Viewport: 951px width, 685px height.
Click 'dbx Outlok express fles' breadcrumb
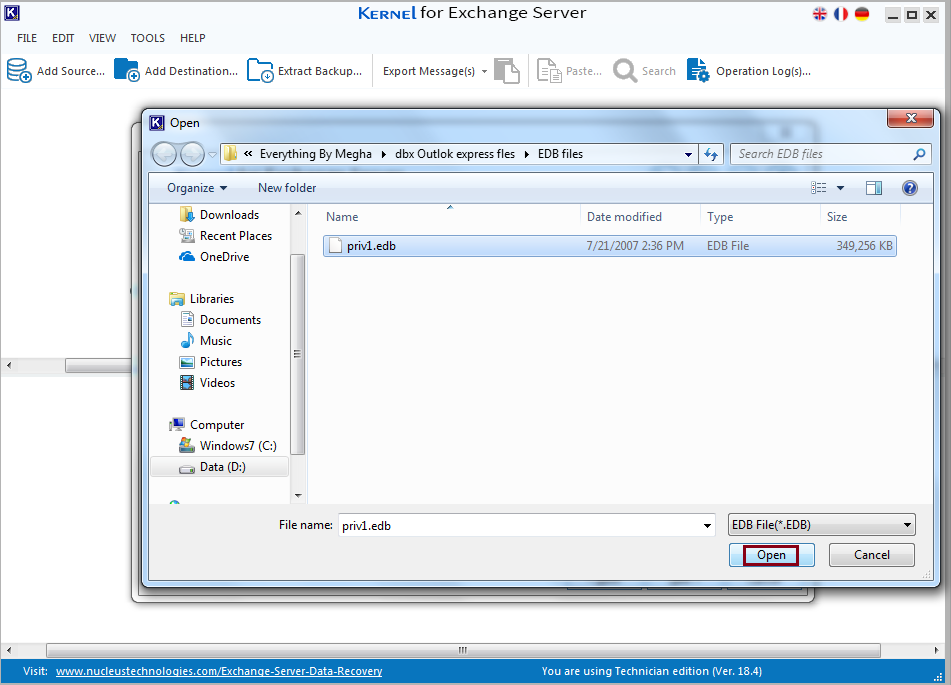[455, 154]
